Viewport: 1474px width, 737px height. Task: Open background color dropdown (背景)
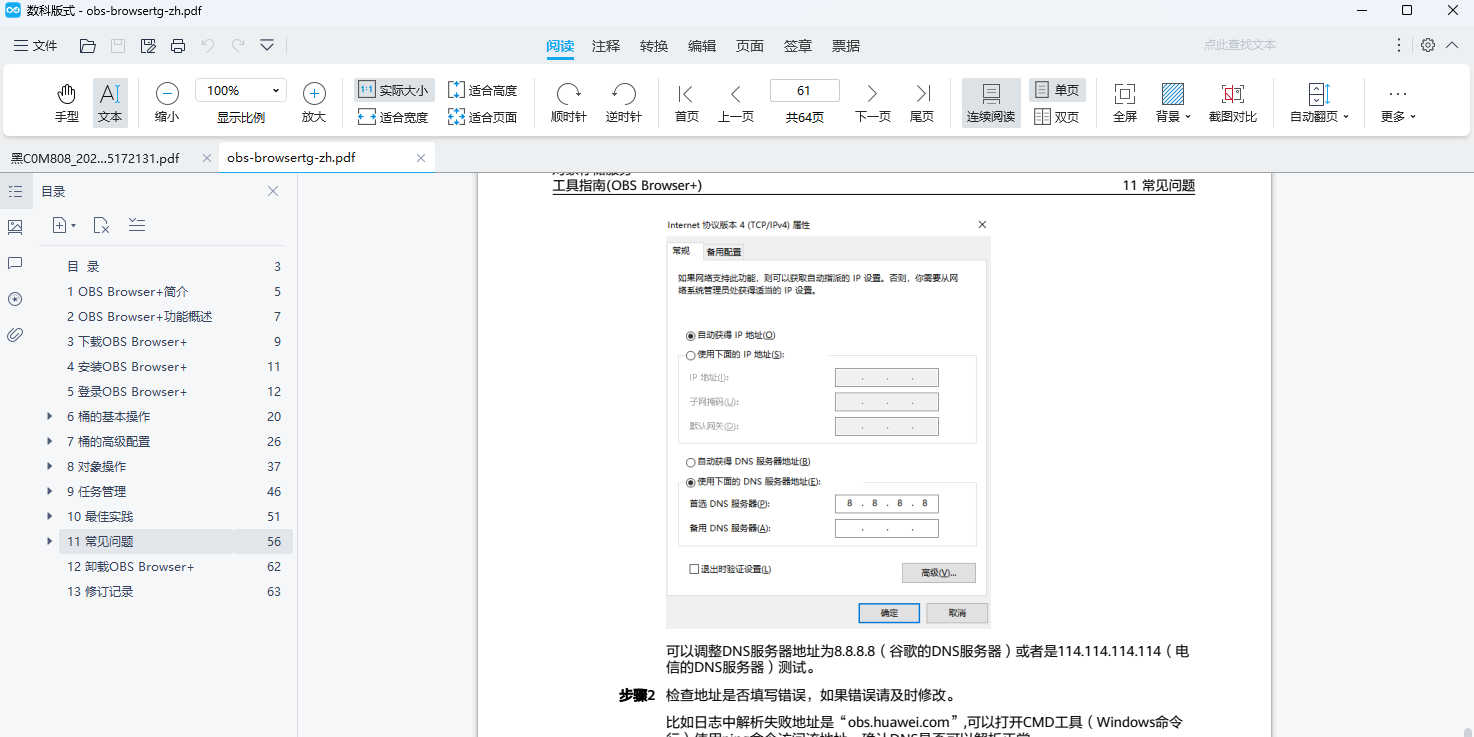pyautogui.click(x=1173, y=103)
